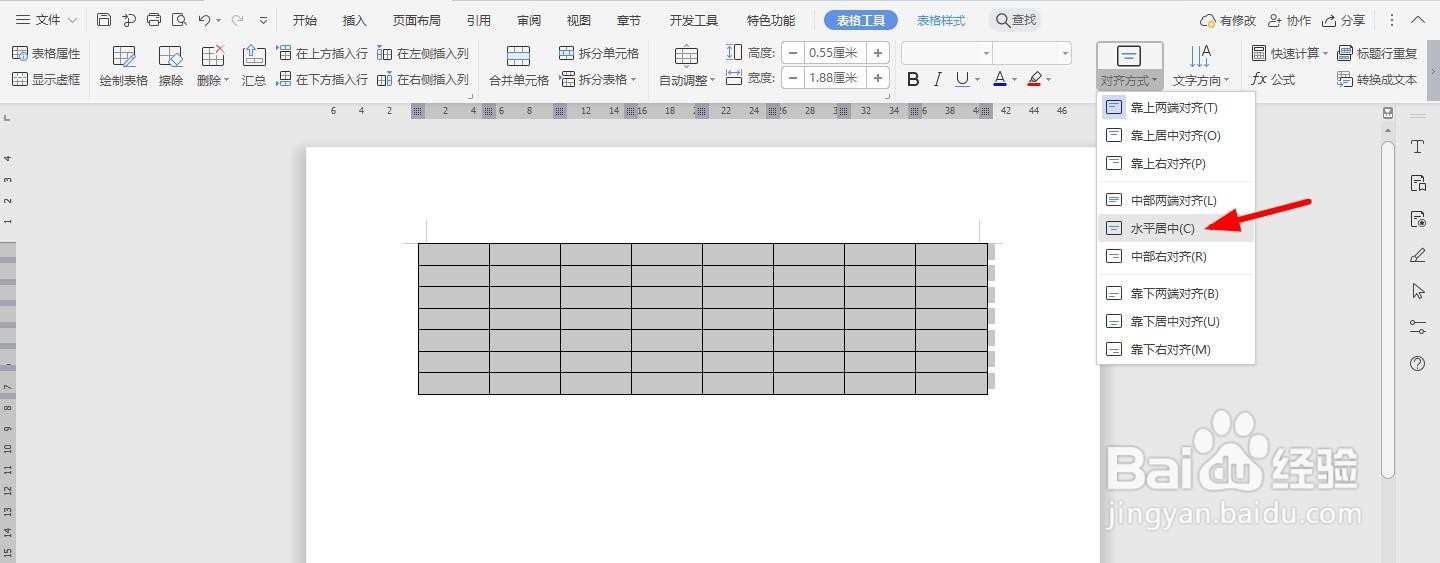Toggle Italic formatting

pyautogui.click(x=937, y=79)
